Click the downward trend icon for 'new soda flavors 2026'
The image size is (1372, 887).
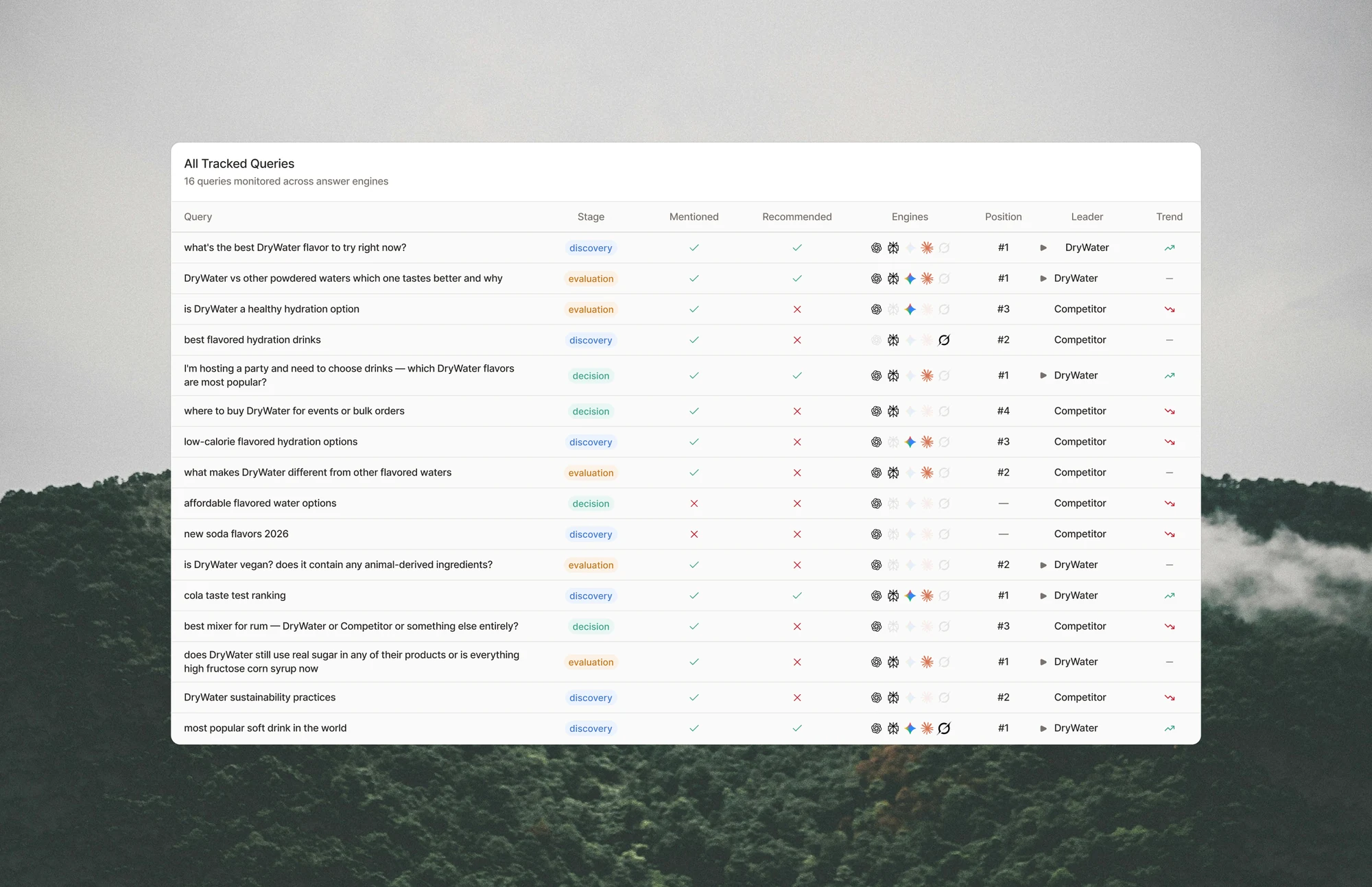[1170, 534]
